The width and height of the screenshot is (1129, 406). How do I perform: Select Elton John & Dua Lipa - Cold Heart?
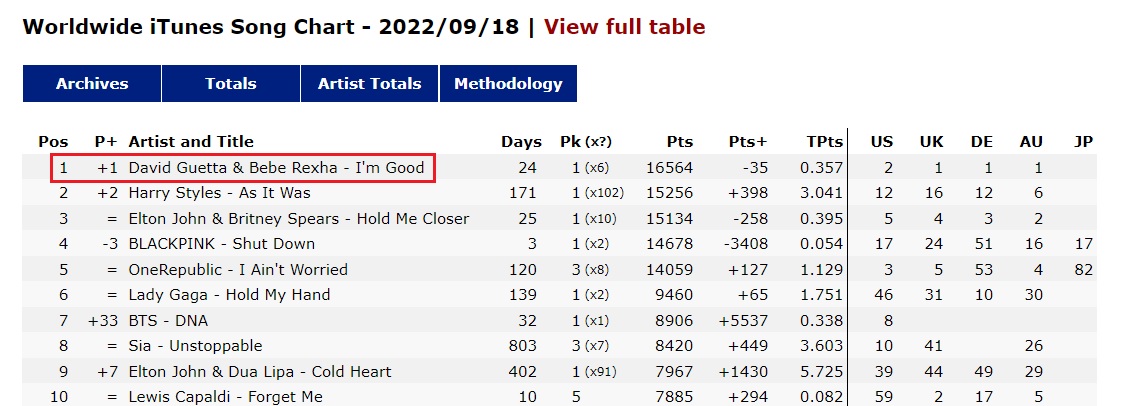[260, 372]
